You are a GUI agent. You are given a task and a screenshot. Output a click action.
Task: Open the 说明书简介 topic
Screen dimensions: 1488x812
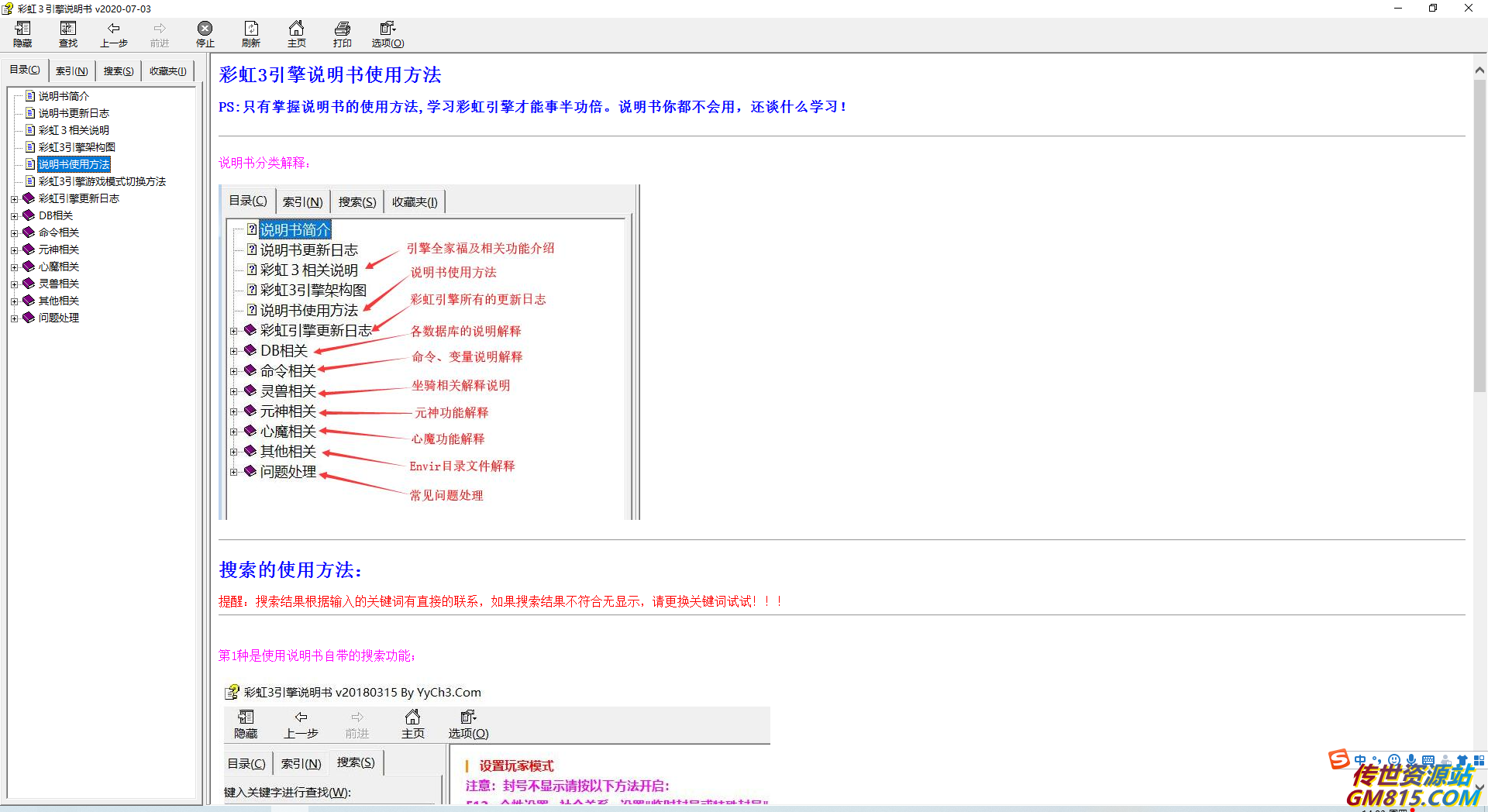point(64,96)
